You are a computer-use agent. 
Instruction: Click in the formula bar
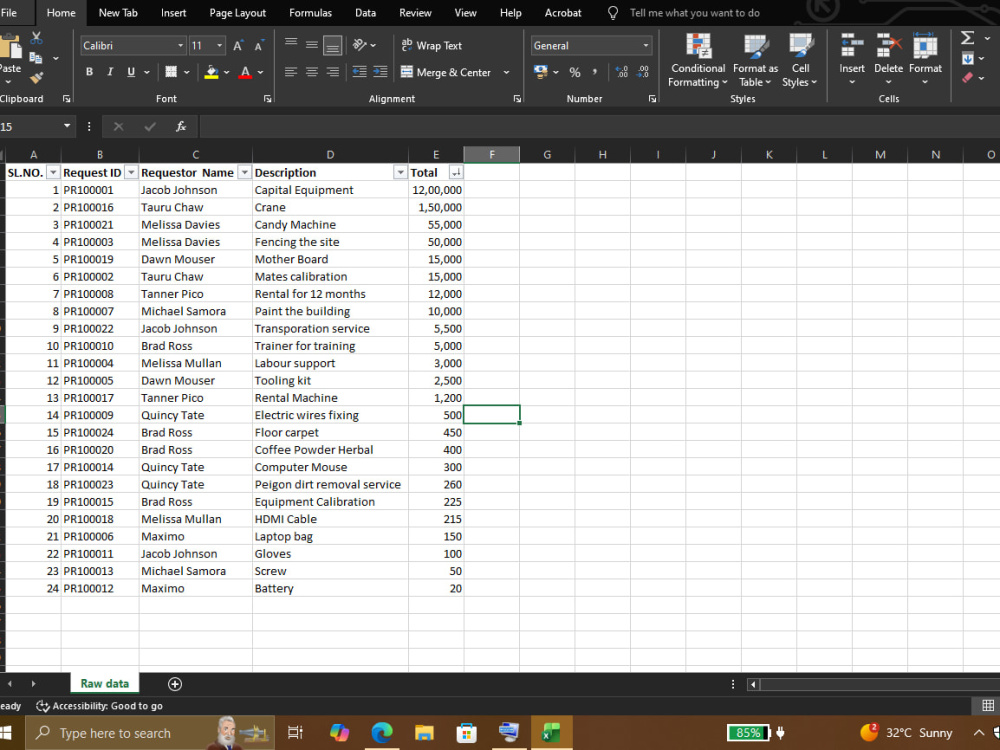pyautogui.click(x=599, y=126)
